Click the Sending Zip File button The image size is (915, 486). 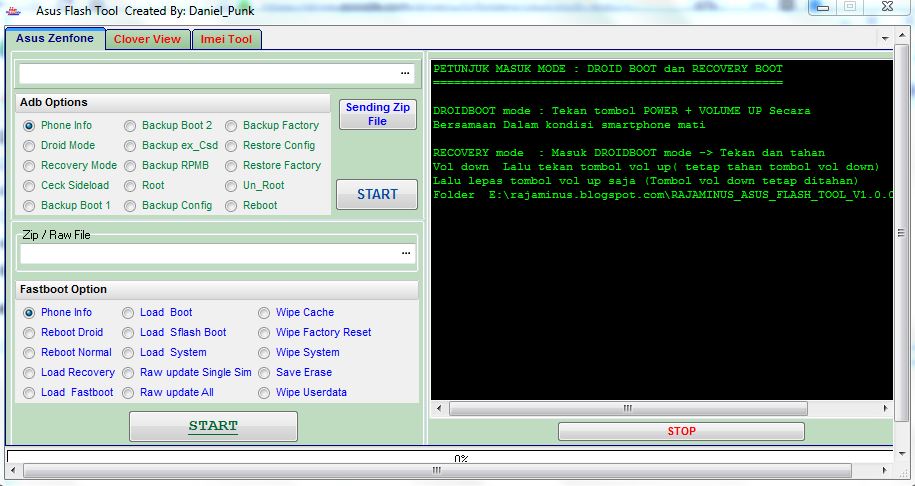coord(378,114)
